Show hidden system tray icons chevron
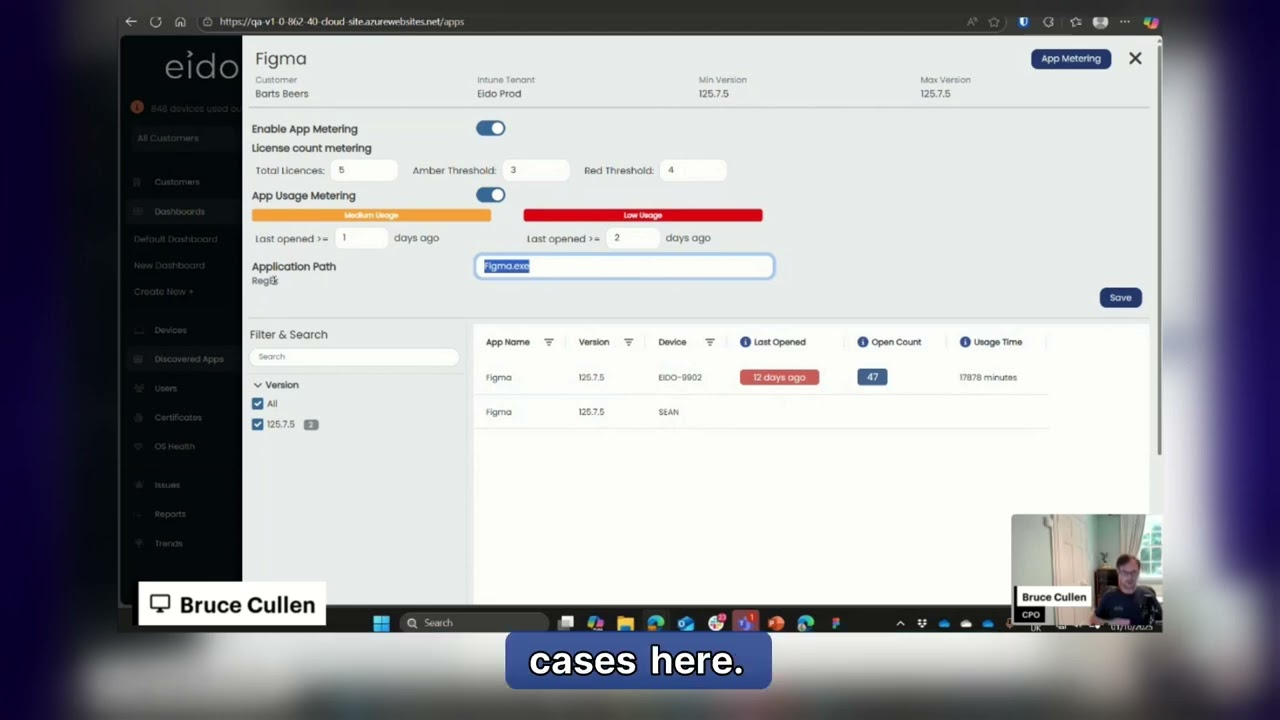The image size is (1280, 720). click(x=900, y=623)
